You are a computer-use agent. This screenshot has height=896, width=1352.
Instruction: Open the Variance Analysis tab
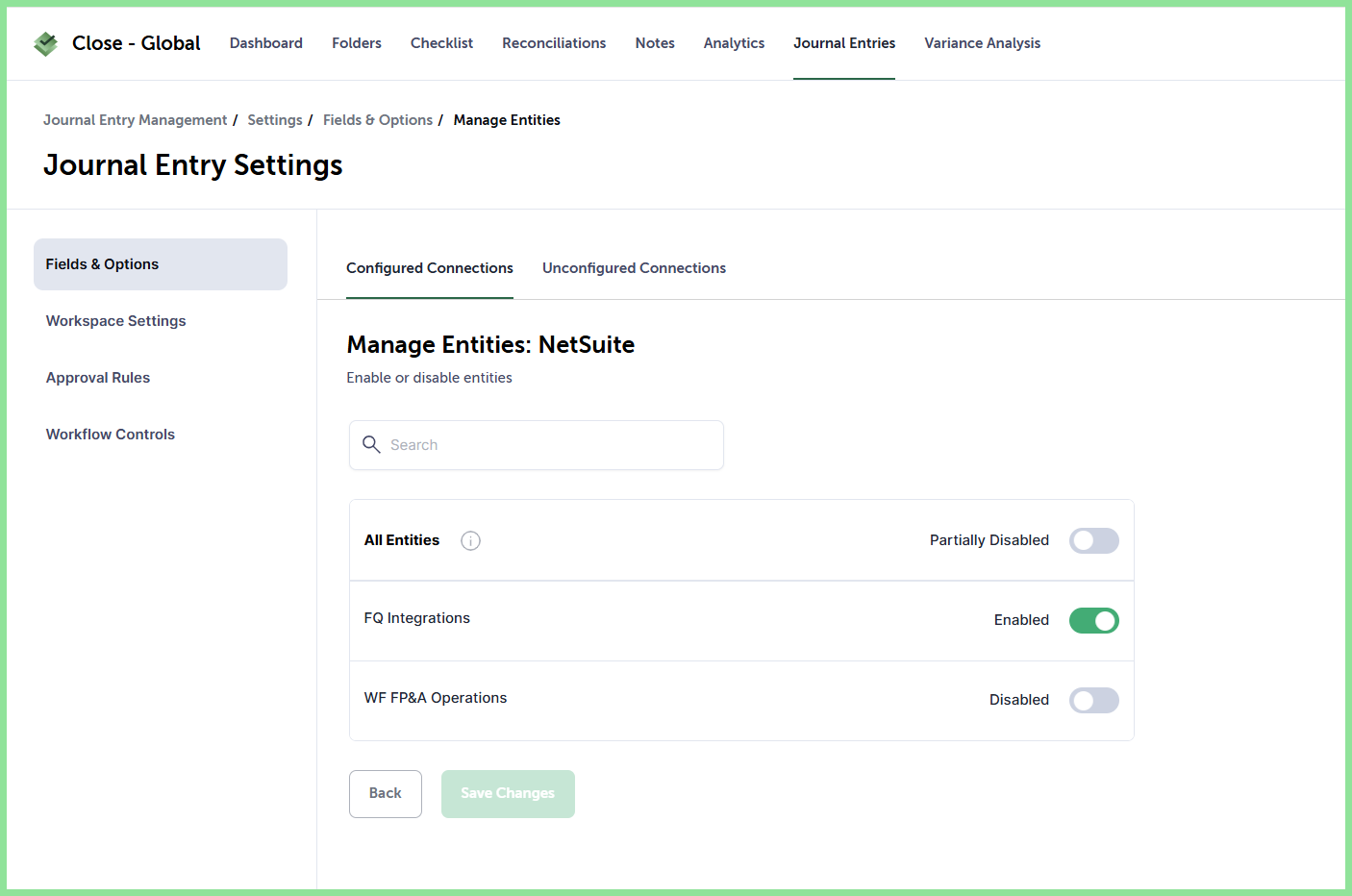[x=983, y=43]
